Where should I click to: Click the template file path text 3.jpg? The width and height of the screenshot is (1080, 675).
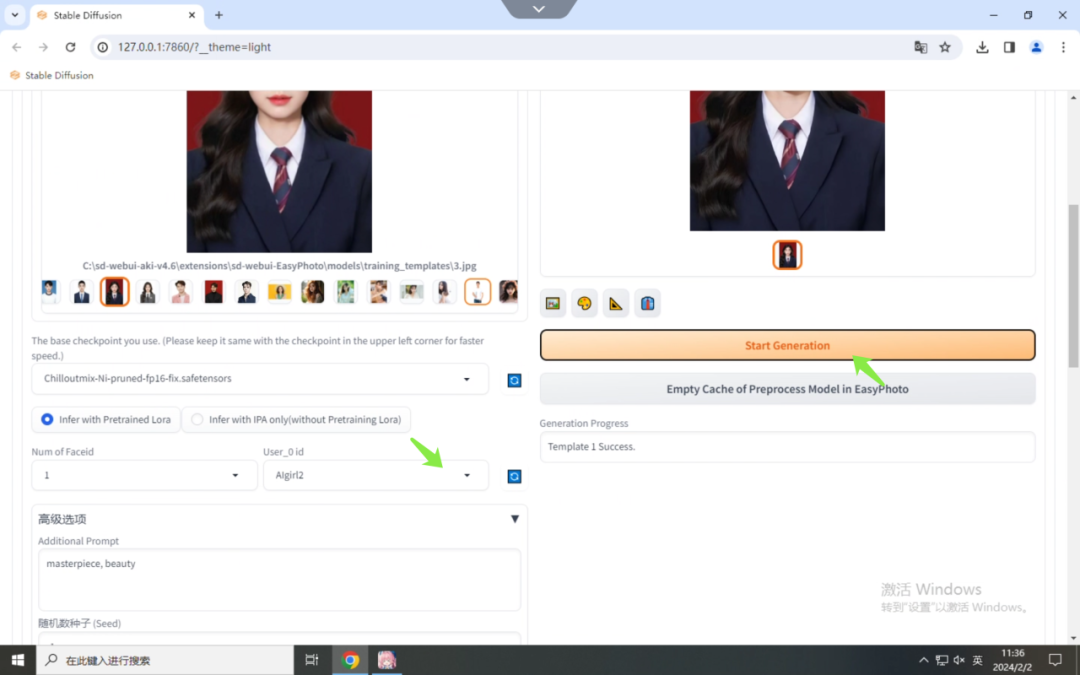tap(279, 266)
